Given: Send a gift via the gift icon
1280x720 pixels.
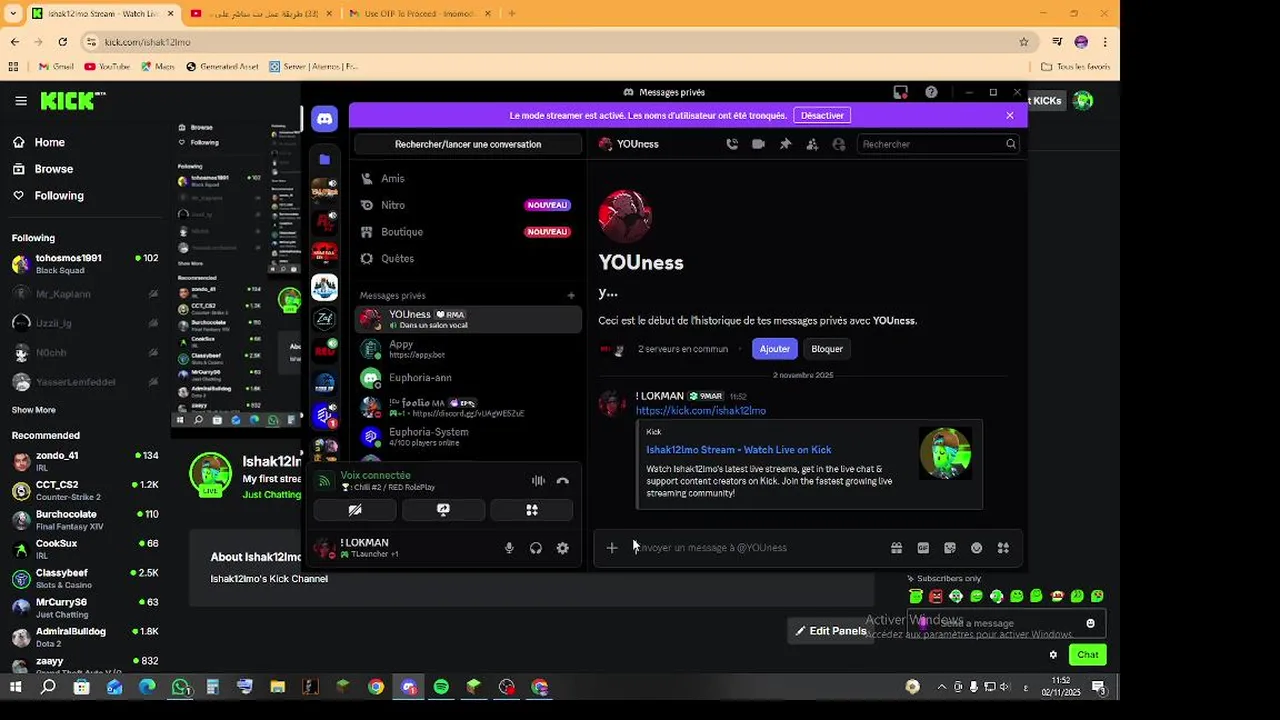Looking at the screenshot, I should [x=896, y=548].
